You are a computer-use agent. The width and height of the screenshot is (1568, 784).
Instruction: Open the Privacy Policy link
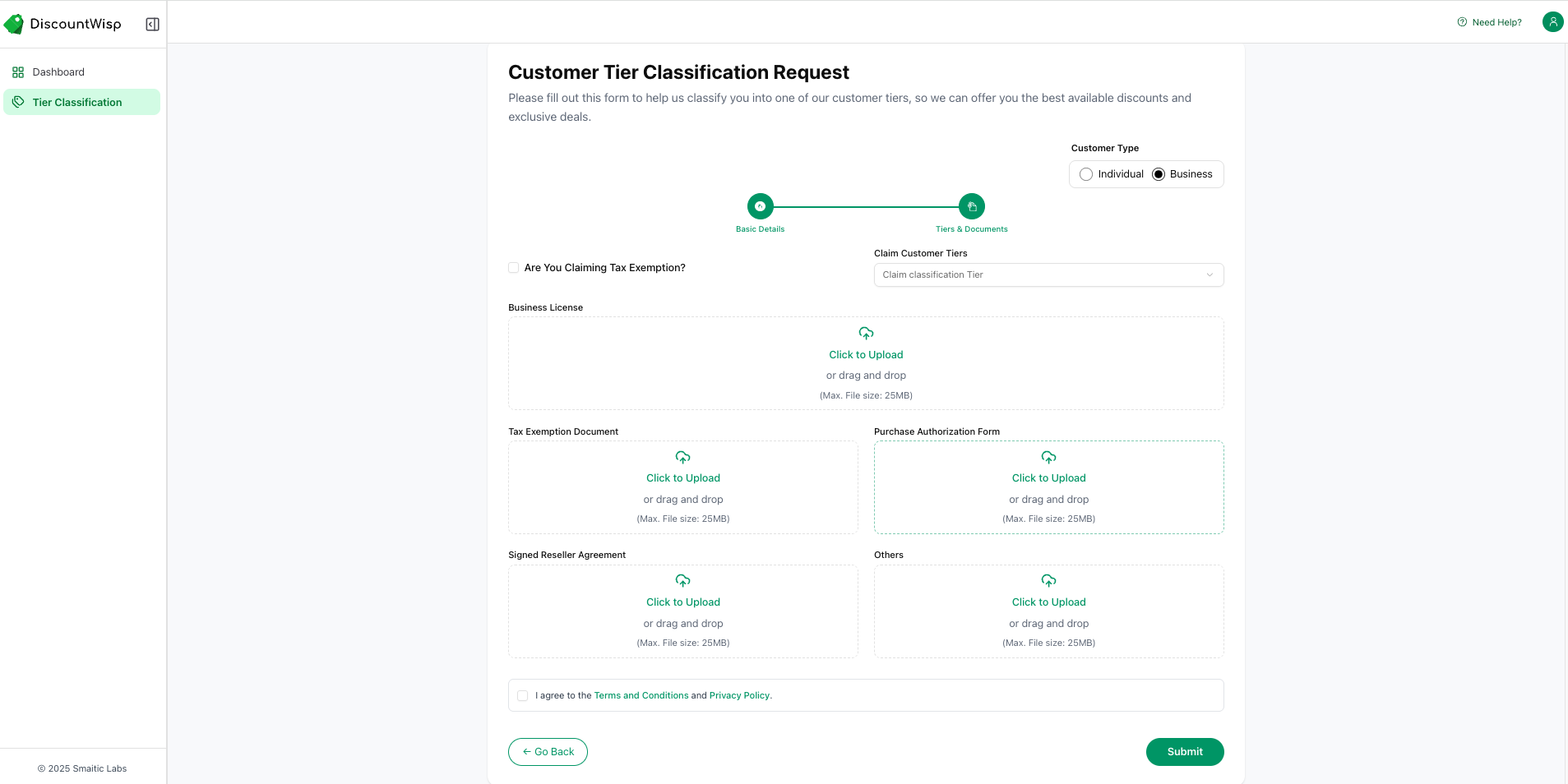click(x=739, y=696)
